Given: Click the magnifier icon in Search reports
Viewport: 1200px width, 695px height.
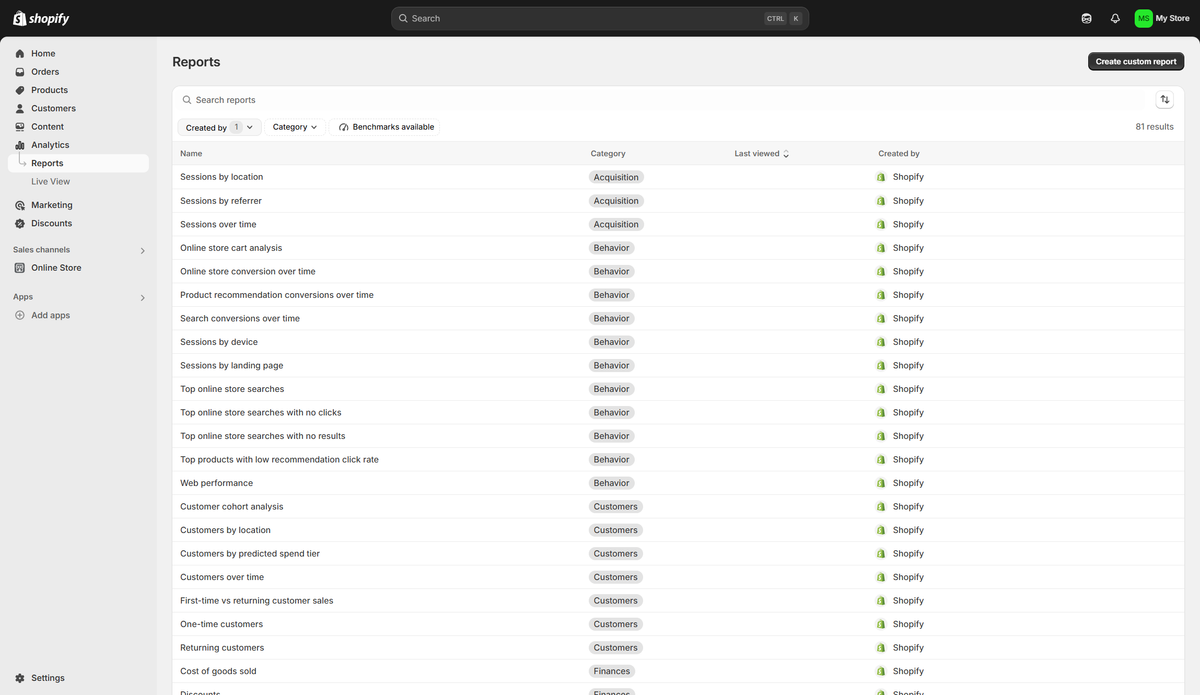Looking at the screenshot, I should tap(187, 100).
